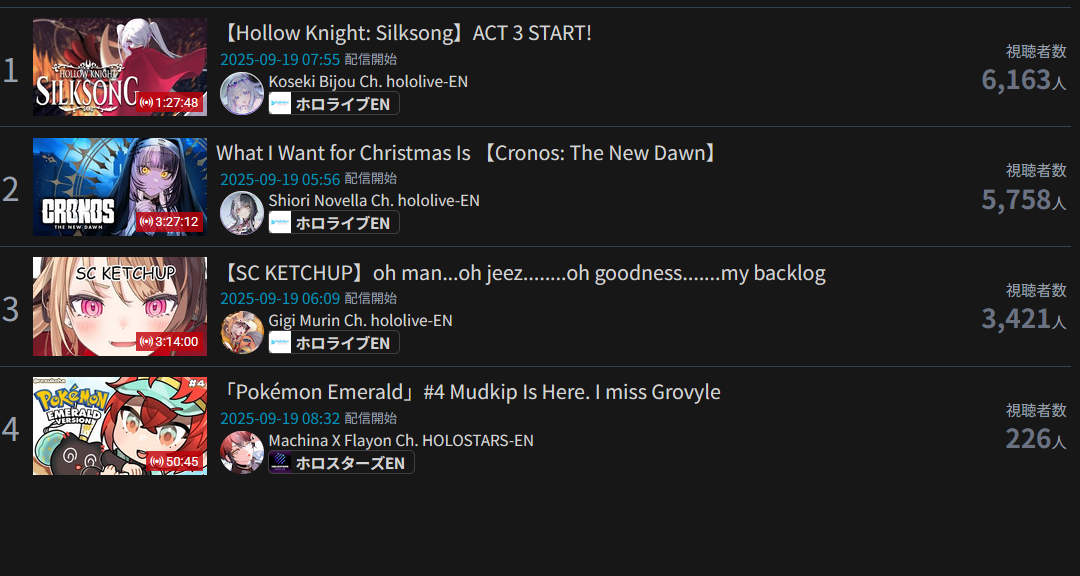Click the ホロライブEN tag under Gigi Murin

point(334,342)
